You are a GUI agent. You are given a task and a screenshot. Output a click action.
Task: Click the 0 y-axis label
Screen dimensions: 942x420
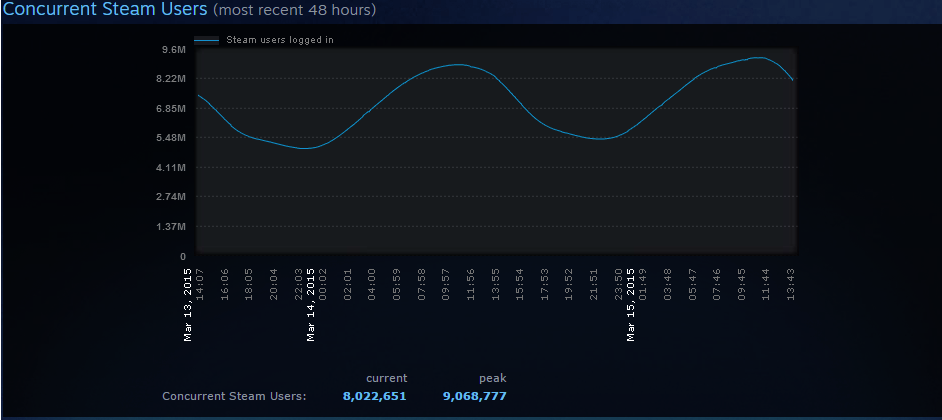(183, 257)
